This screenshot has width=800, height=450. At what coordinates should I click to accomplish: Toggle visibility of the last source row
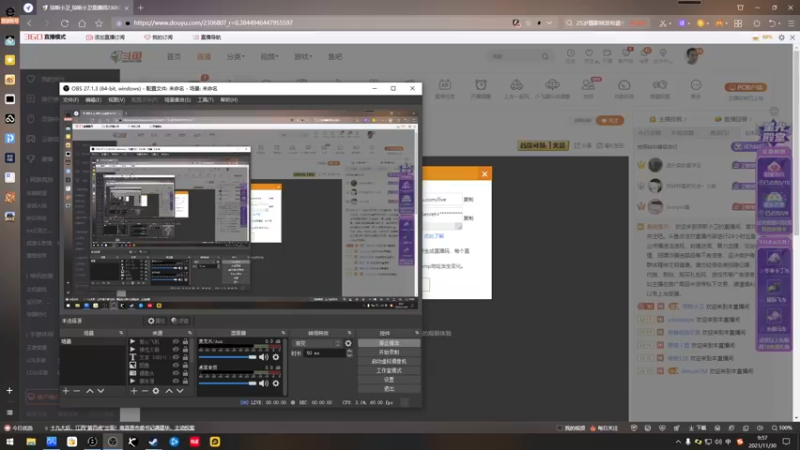pyautogui.click(x=176, y=381)
